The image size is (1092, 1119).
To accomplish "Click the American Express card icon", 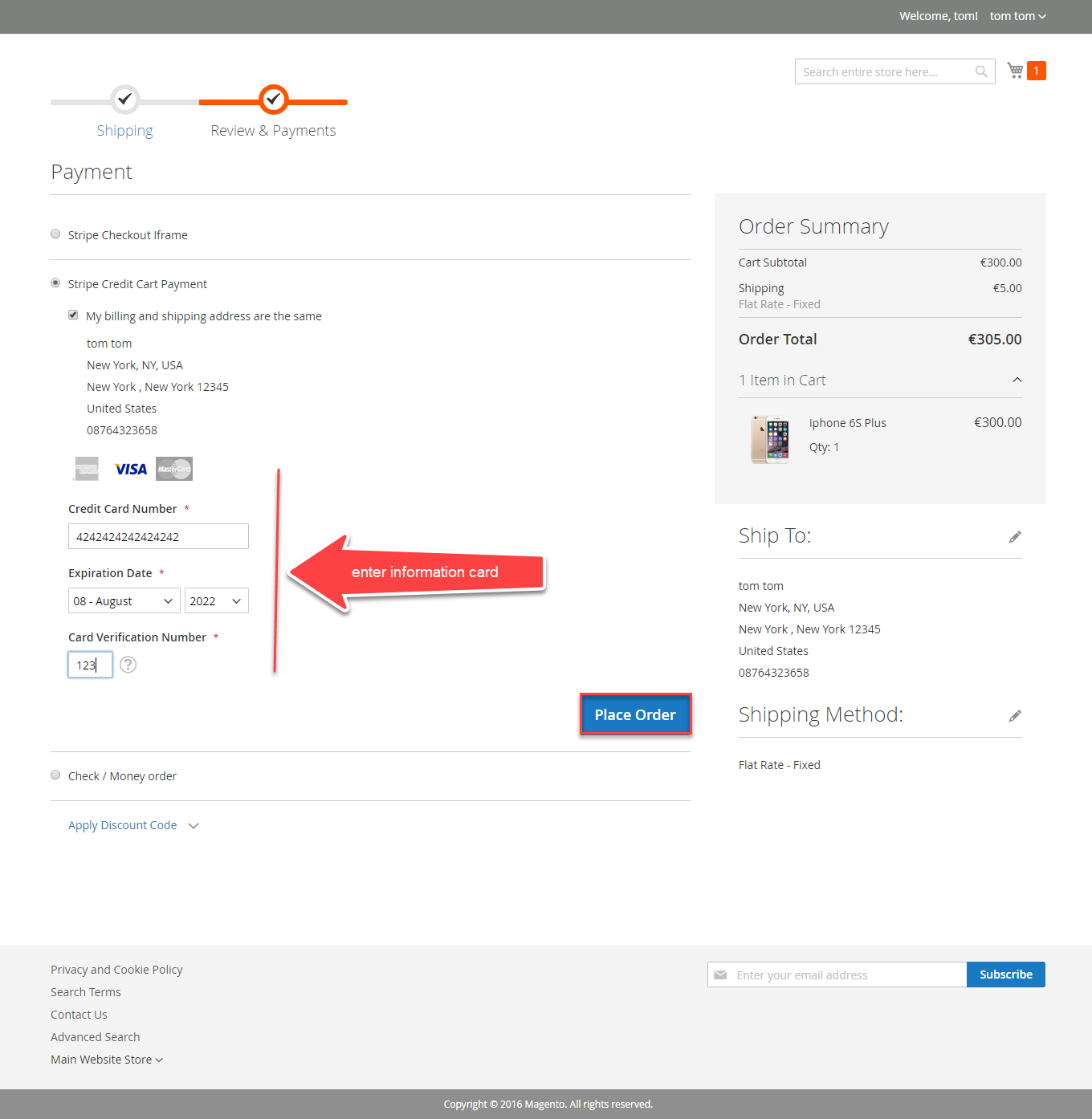I will point(87,470).
